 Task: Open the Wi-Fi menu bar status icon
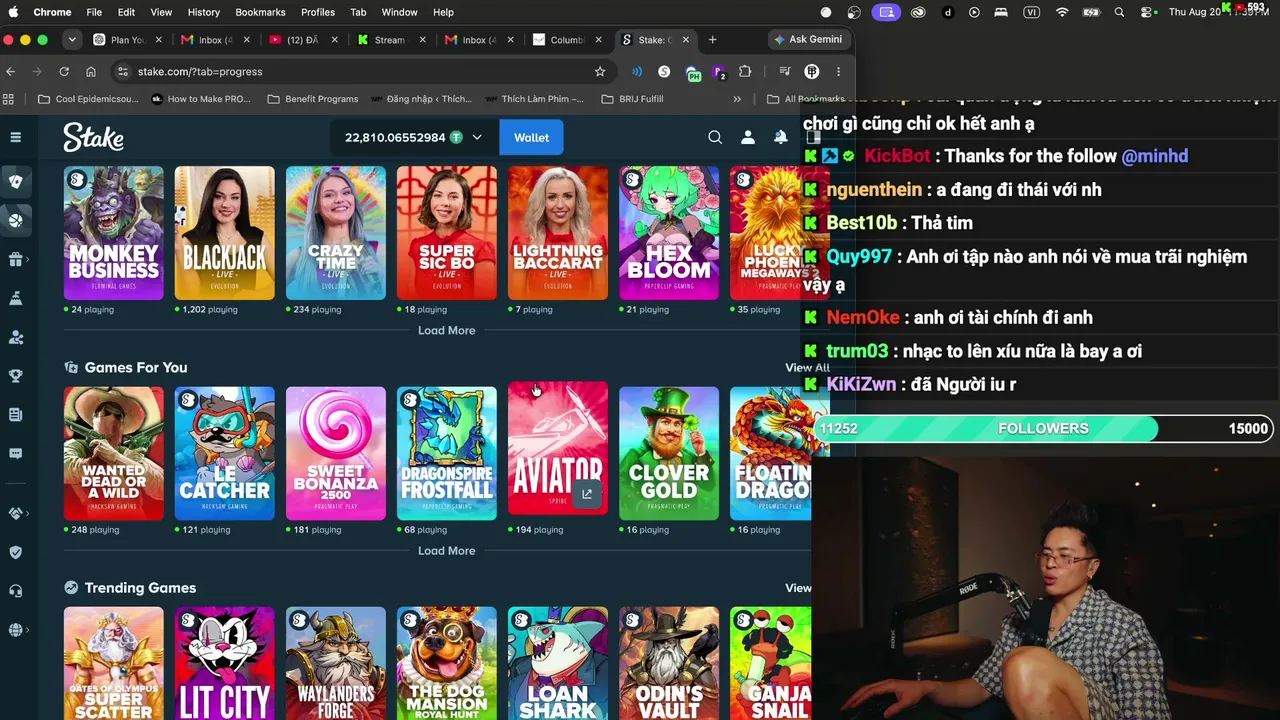coord(1062,12)
